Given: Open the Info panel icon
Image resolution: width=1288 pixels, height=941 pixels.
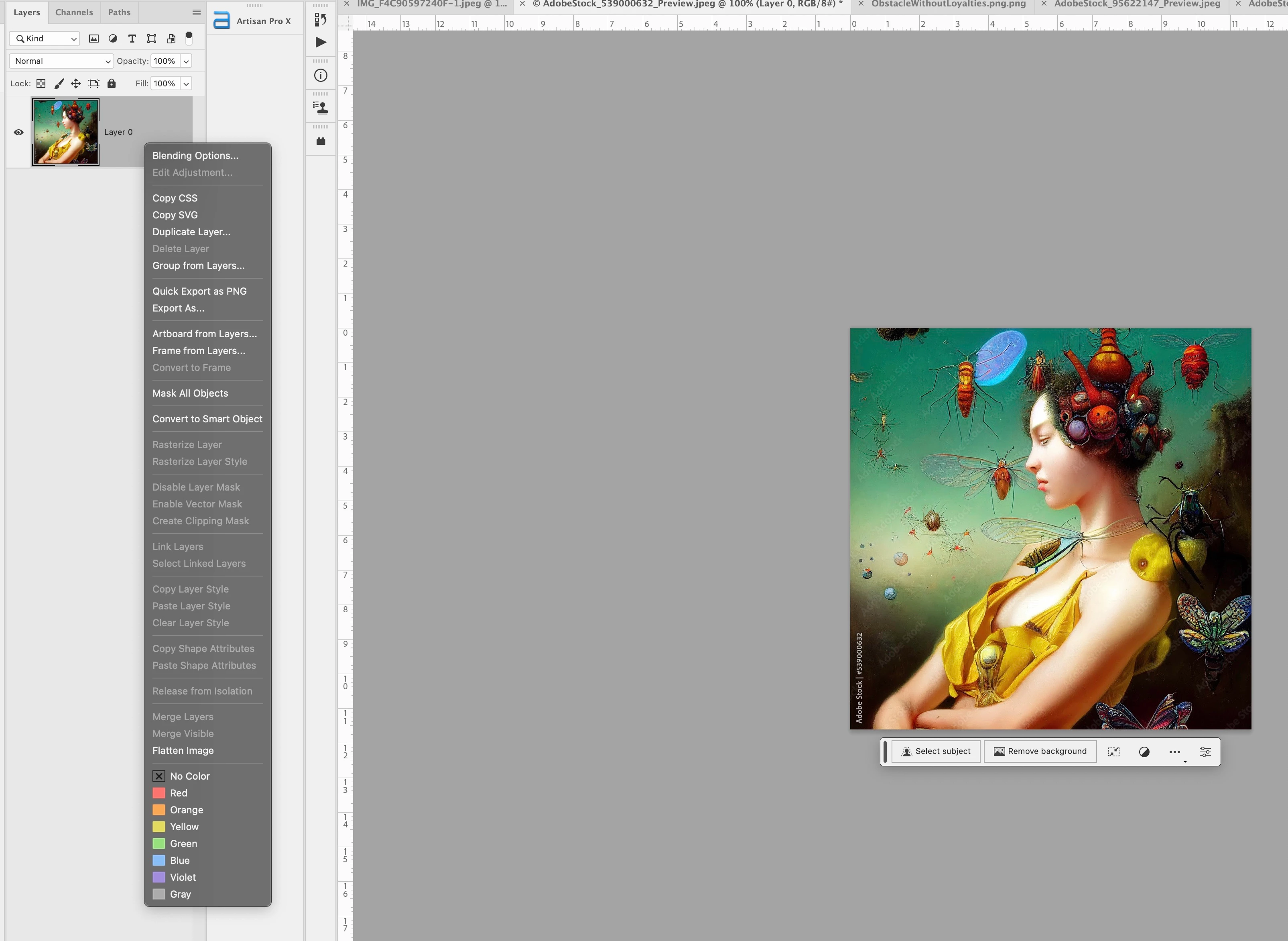Looking at the screenshot, I should tap(321, 75).
